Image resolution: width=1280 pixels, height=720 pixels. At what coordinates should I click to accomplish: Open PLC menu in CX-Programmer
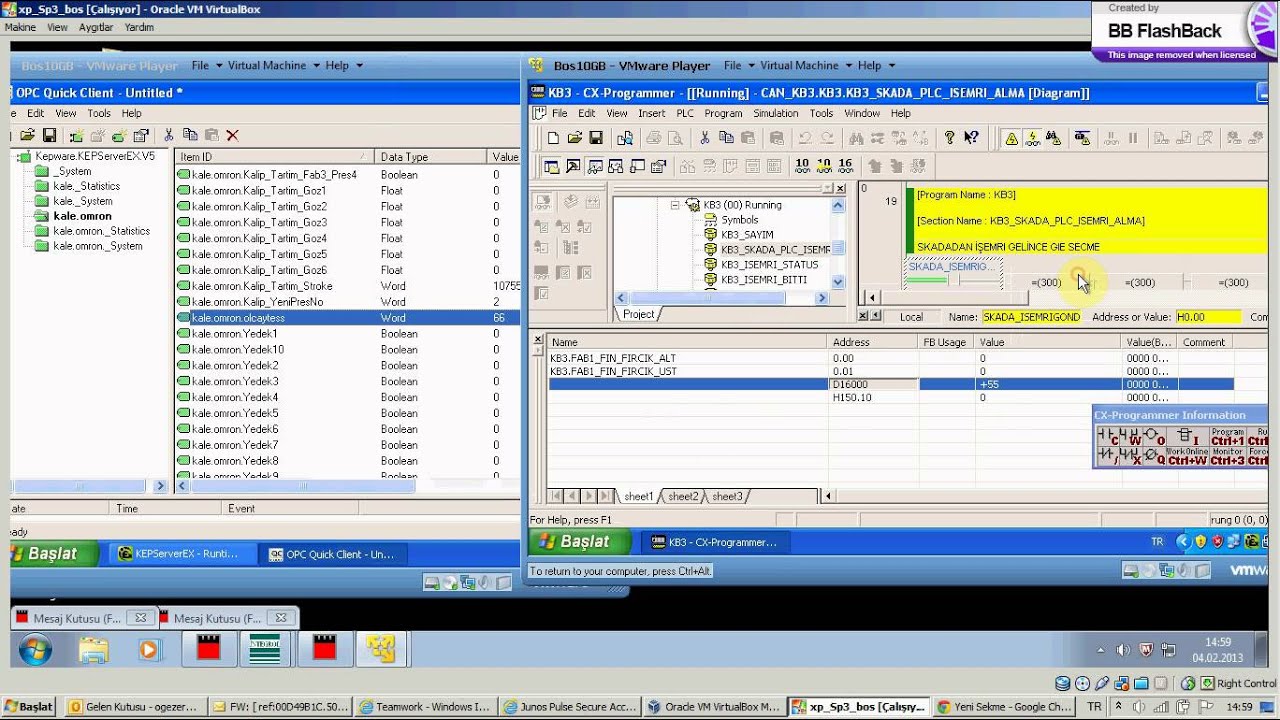tap(684, 113)
